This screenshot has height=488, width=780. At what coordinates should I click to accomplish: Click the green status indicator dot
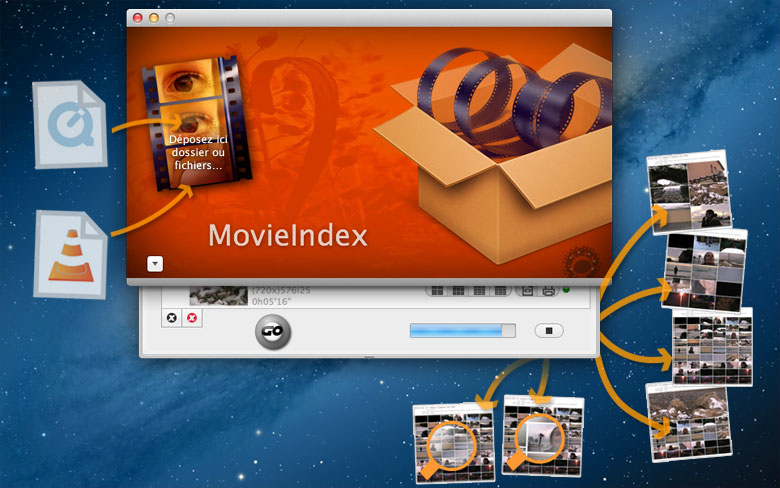(x=566, y=290)
